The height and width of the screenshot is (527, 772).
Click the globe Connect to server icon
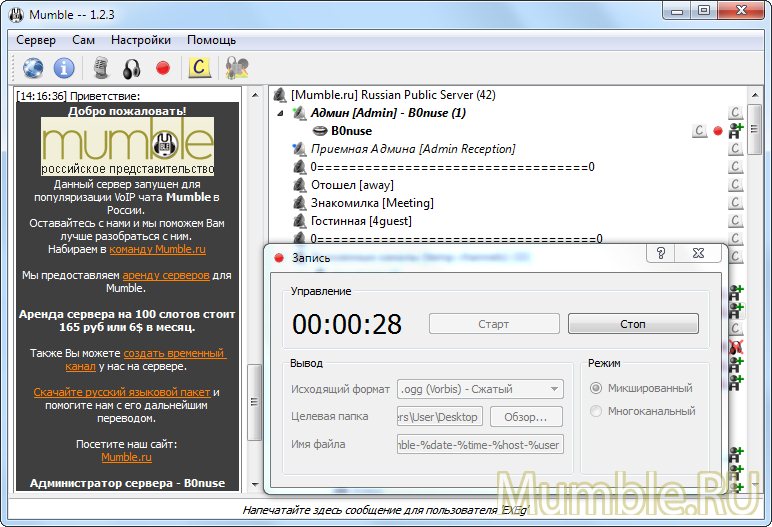coord(33,68)
